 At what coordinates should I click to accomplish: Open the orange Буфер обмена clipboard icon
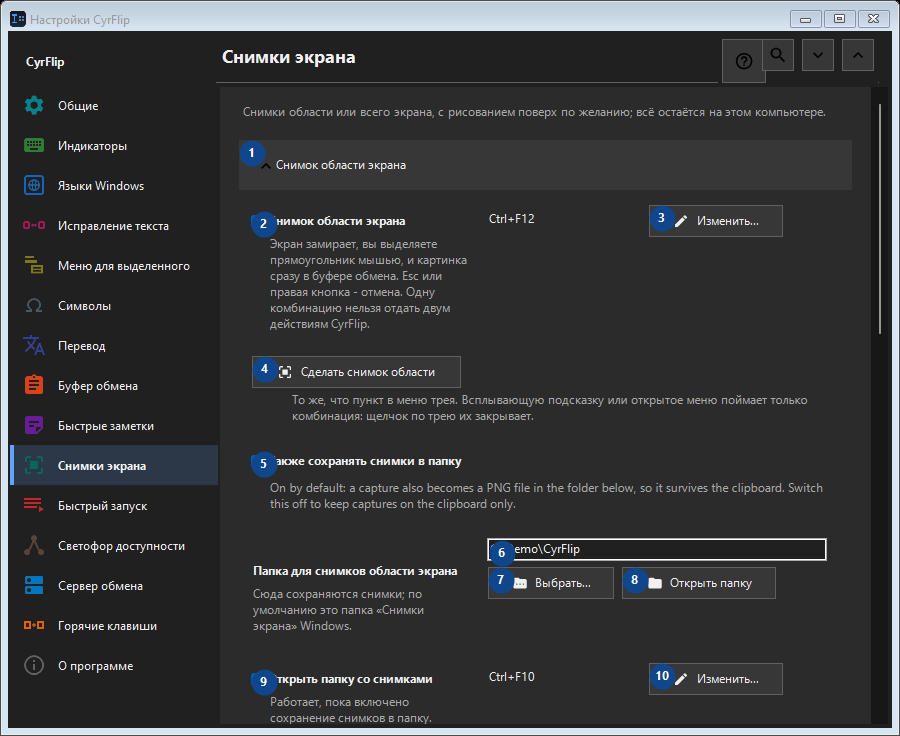coord(34,385)
